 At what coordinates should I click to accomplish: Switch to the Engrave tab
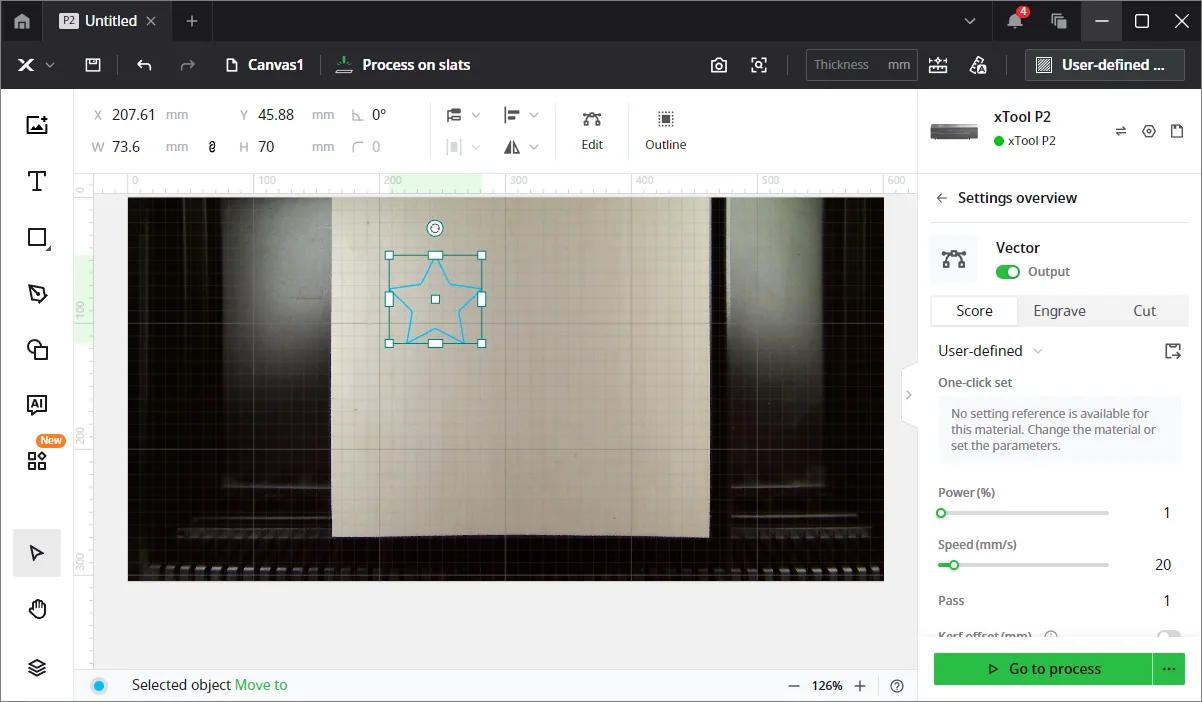click(1059, 311)
